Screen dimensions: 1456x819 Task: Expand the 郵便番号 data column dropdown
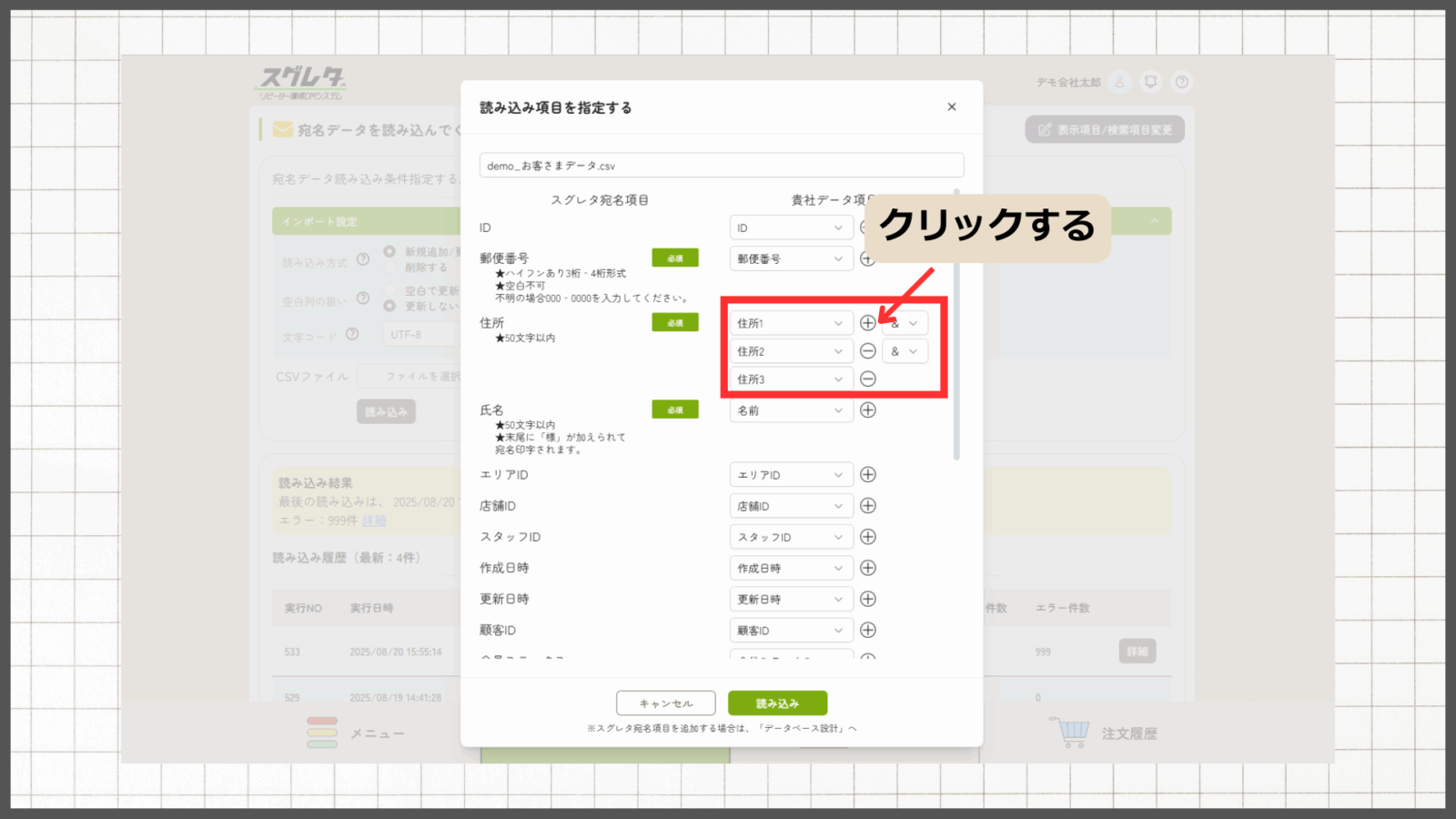[x=790, y=259]
